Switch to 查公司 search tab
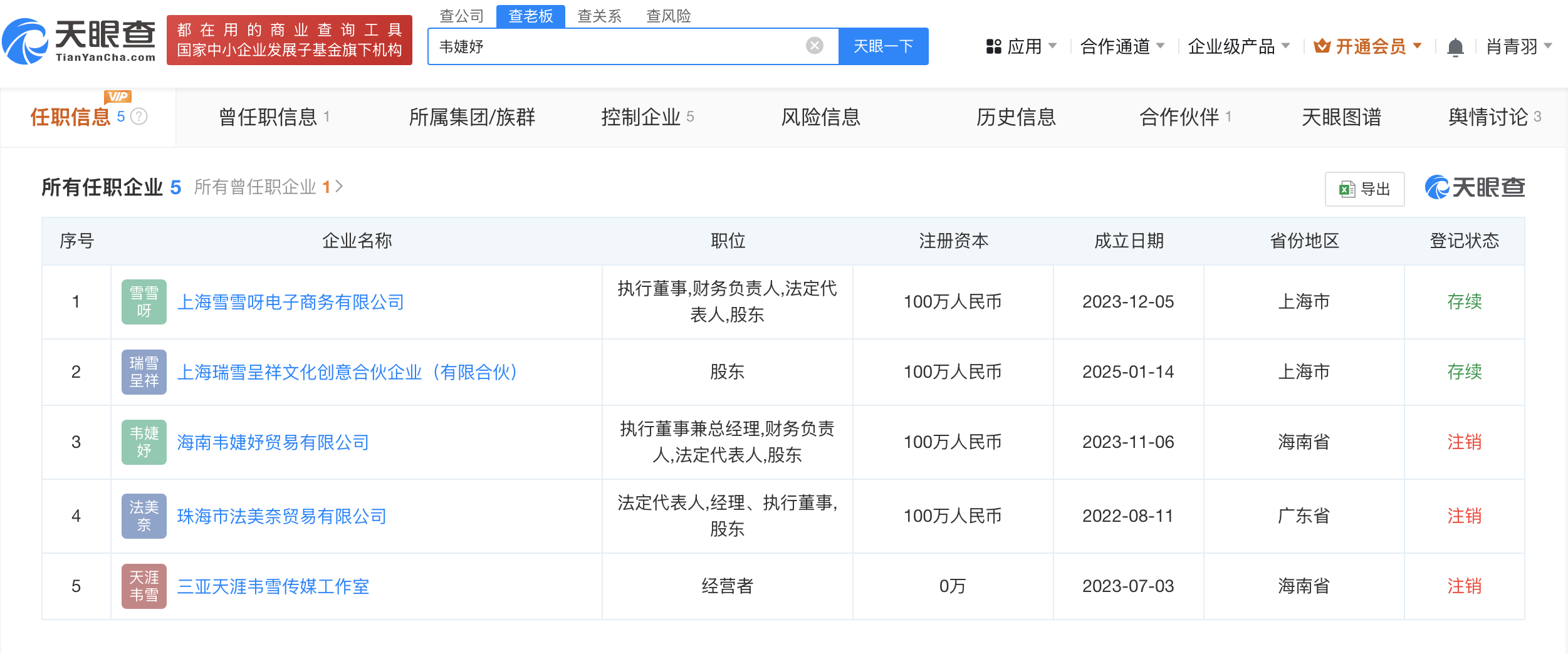This screenshot has width=1568, height=654. point(462,16)
